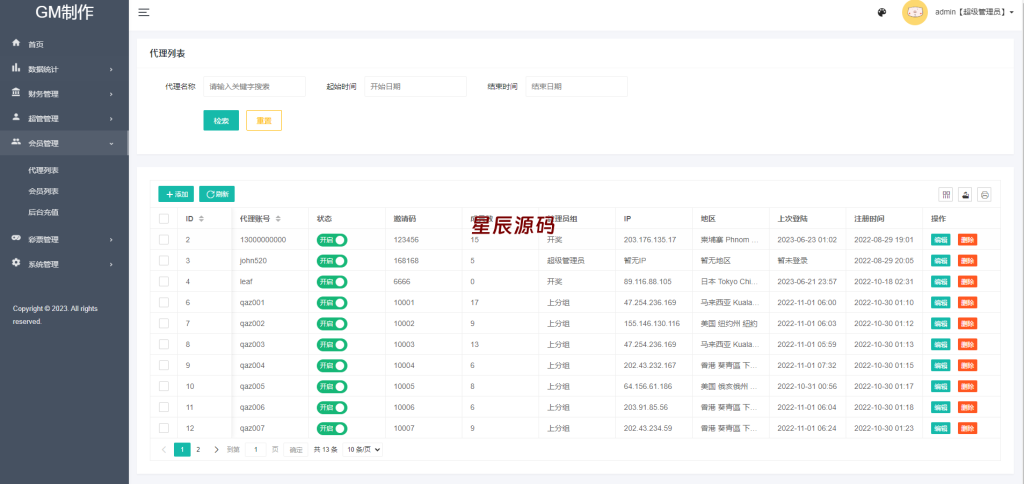Open the column filter grid icon
Viewport: 1024px width, 484px height.
pos(946,195)
